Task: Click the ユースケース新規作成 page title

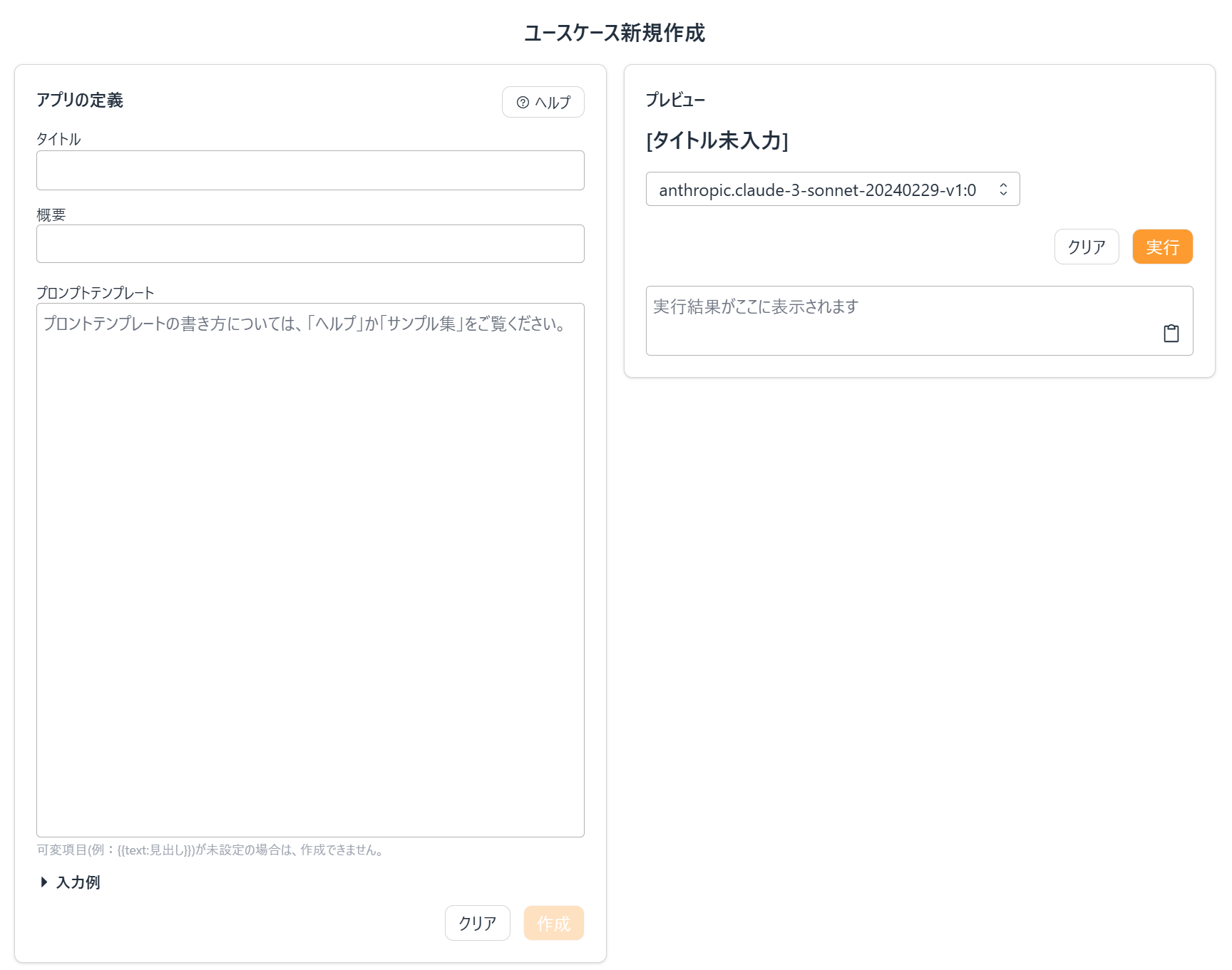Action: click(615, 33)
